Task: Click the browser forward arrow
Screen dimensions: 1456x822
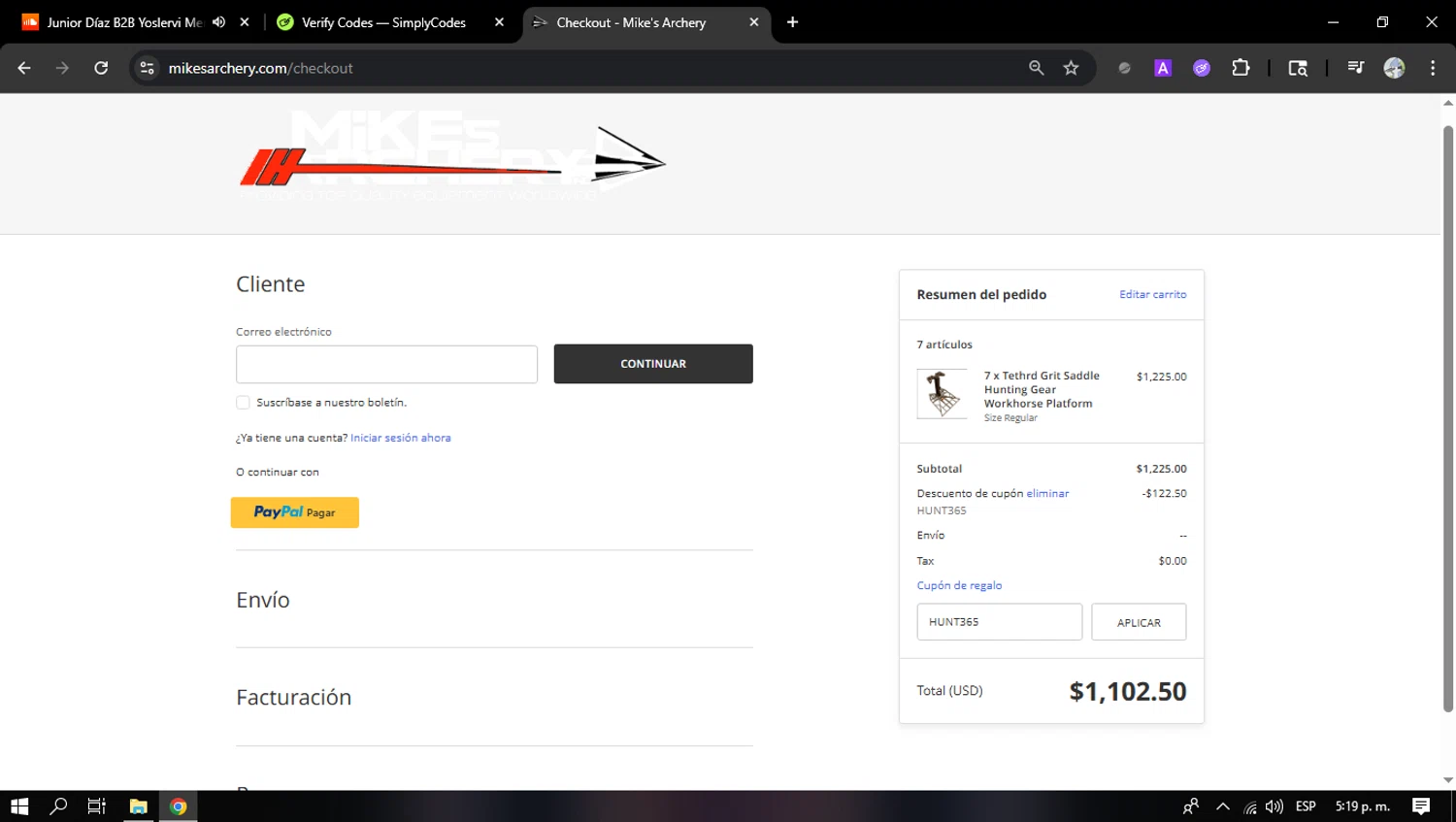Action: (x=62, y=68)
